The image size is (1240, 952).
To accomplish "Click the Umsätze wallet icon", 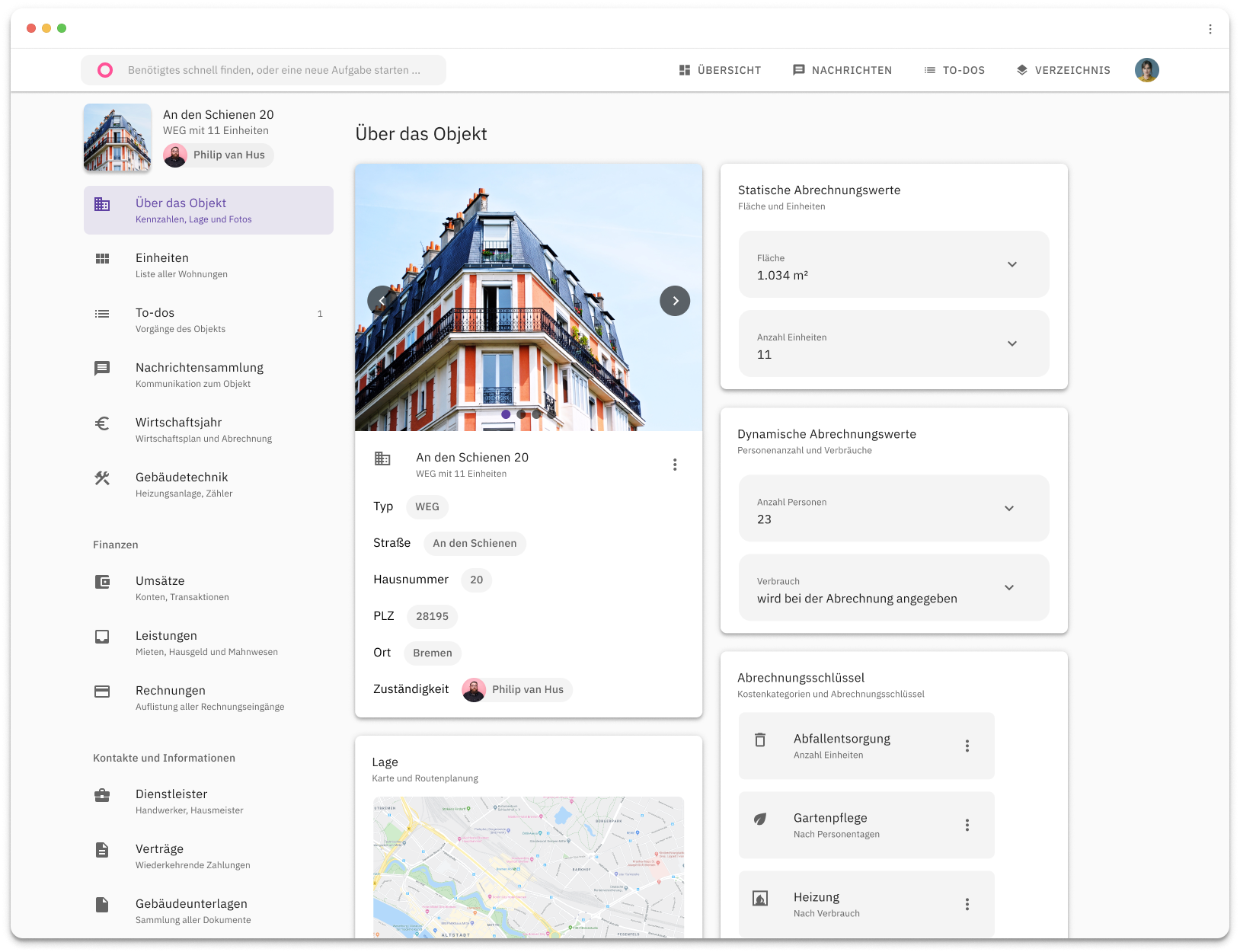I will coord(102,582).
